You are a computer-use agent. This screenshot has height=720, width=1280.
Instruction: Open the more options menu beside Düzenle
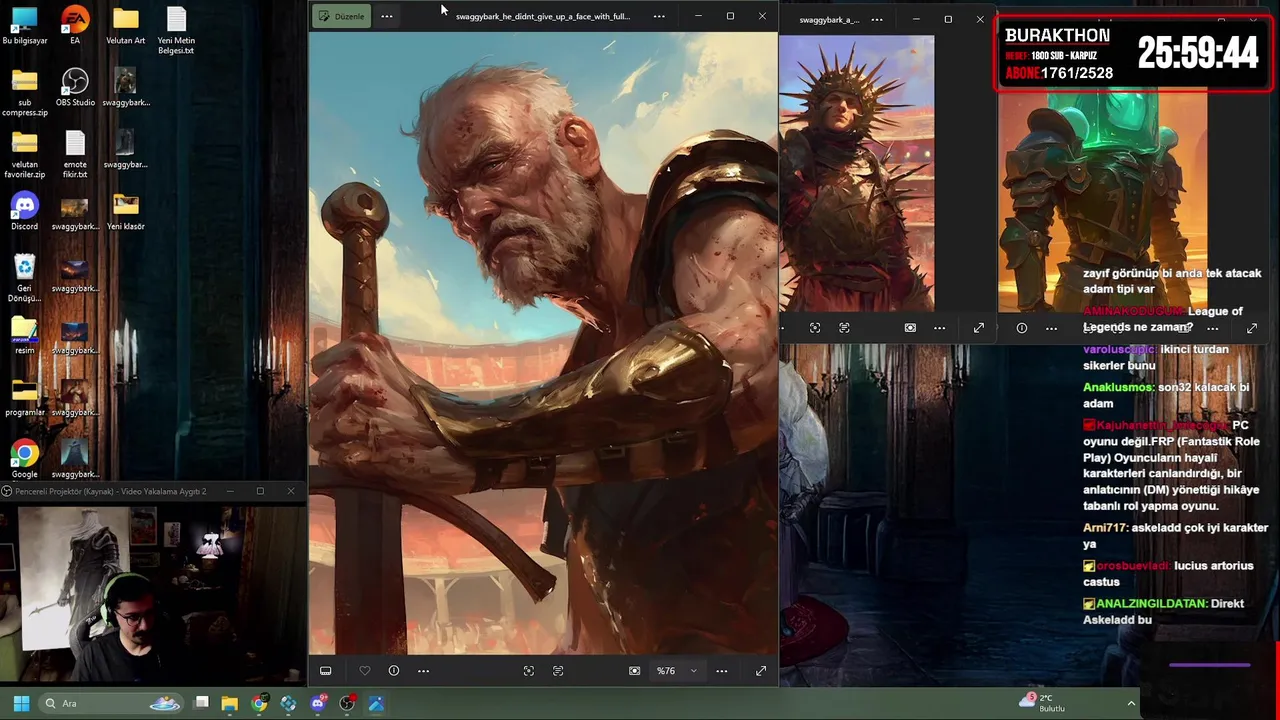387,16
